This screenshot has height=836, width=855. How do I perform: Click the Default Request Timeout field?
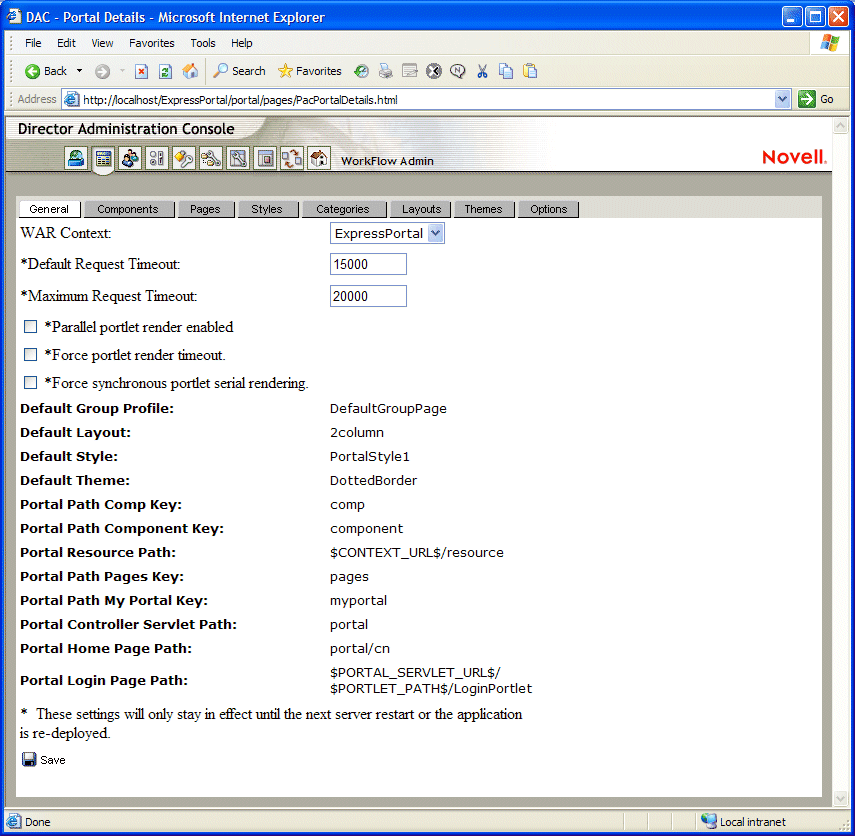pyautogui.click(x=368, y=264)
